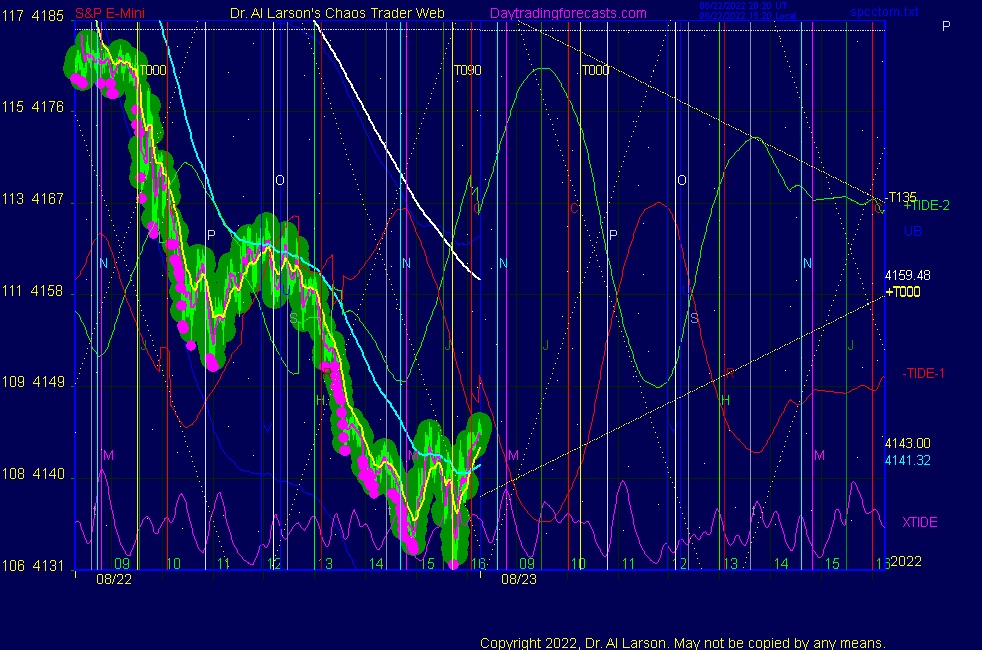Image resolution: width=982 pixels, height=650 pixels.
Task: Click the cyan 4141.32 price value
Action: (907, 459)
